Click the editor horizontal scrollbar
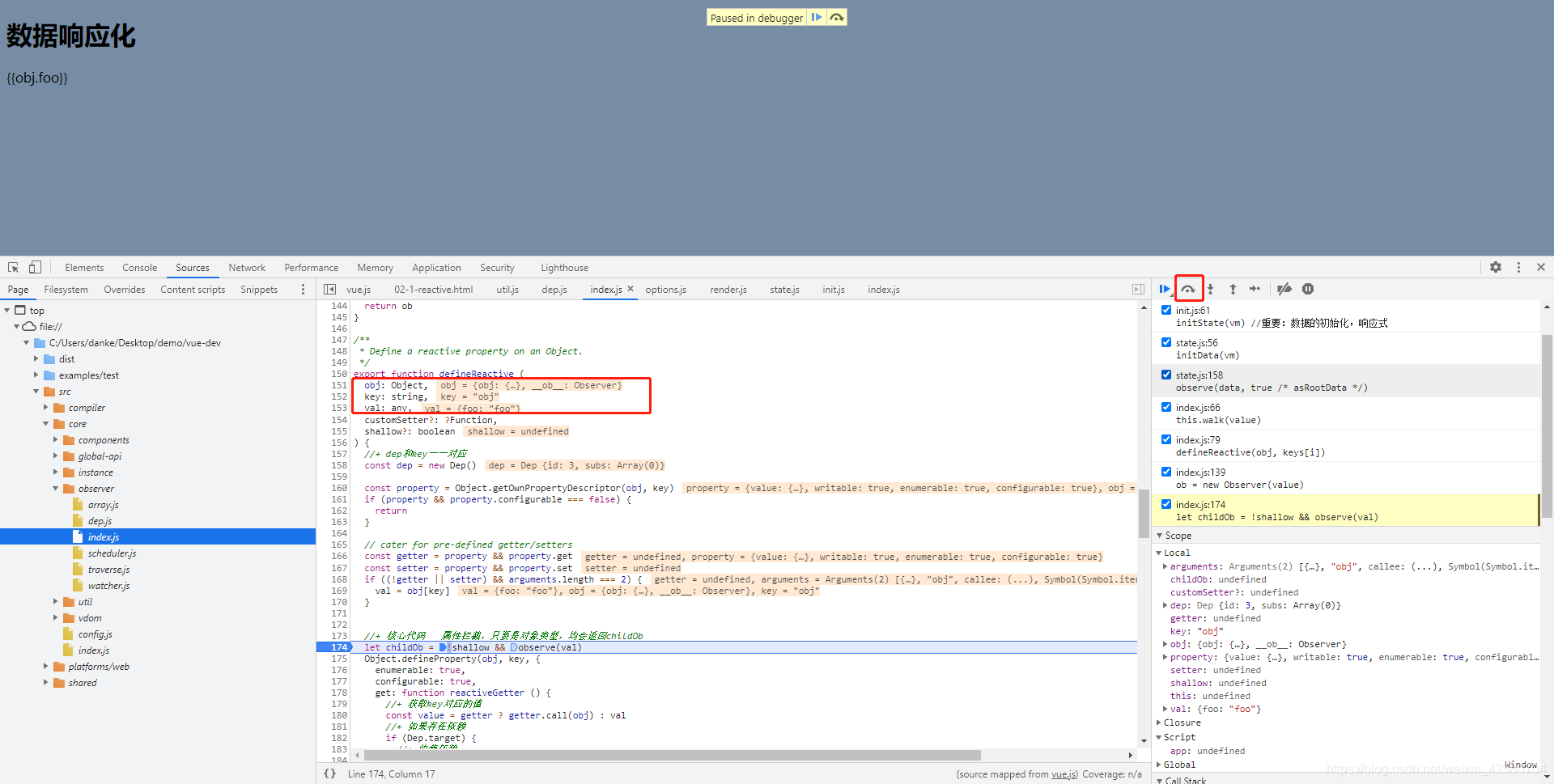This screenshot has width=1554, height=784. pos(672,755)
